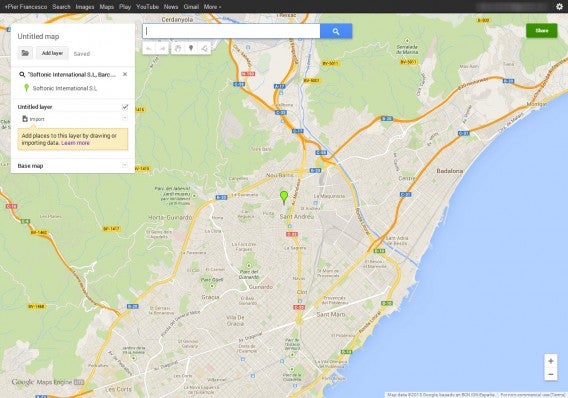
Task: Open Gmail in the Google bar
Action: tap(191, 7)
